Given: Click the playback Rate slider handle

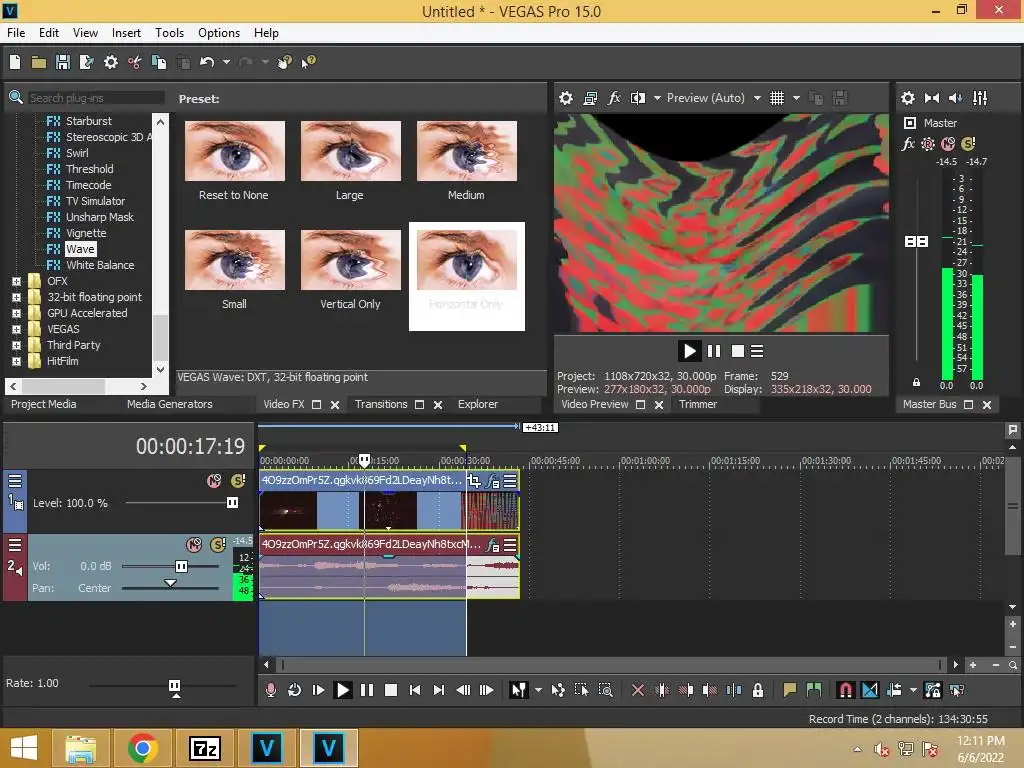Looking at the screenshot, I should (x=174, y=686).
